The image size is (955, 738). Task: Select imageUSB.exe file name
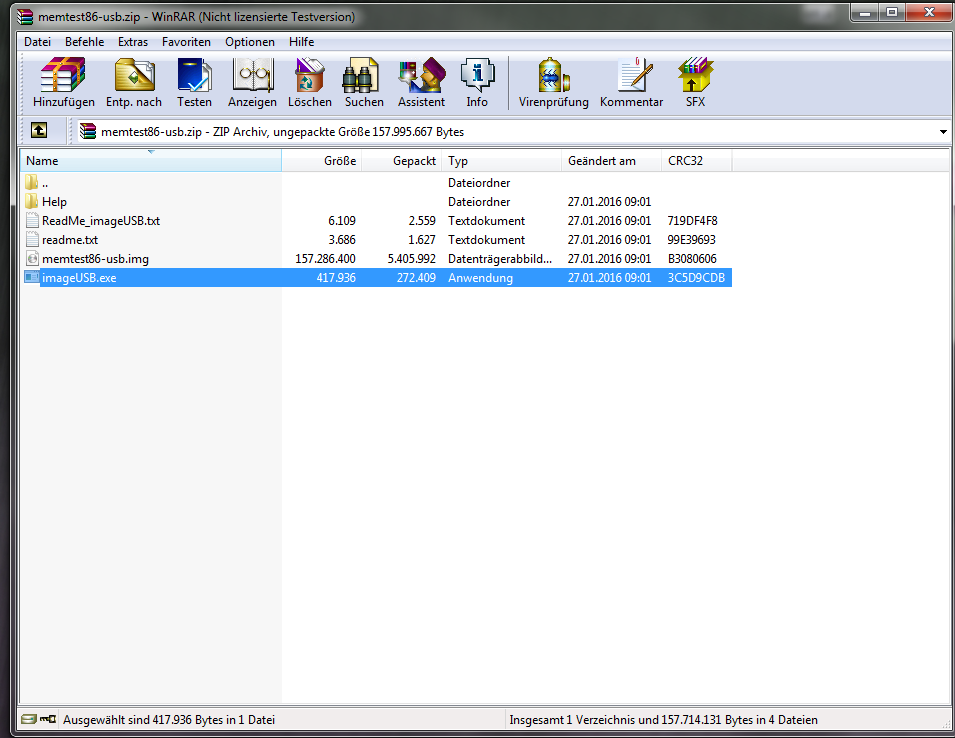pos(79,278)
